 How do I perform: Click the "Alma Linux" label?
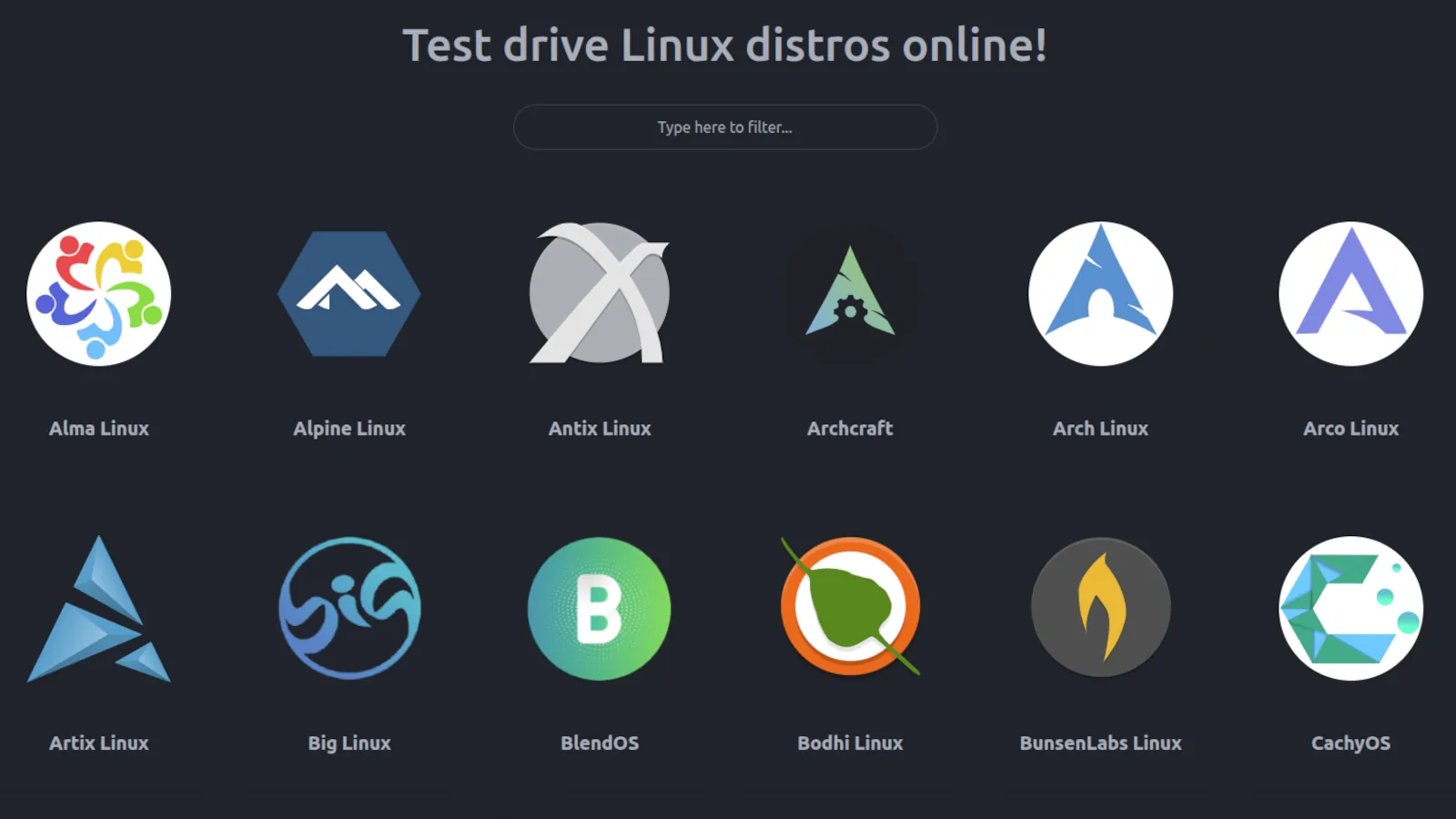[98, 429]
